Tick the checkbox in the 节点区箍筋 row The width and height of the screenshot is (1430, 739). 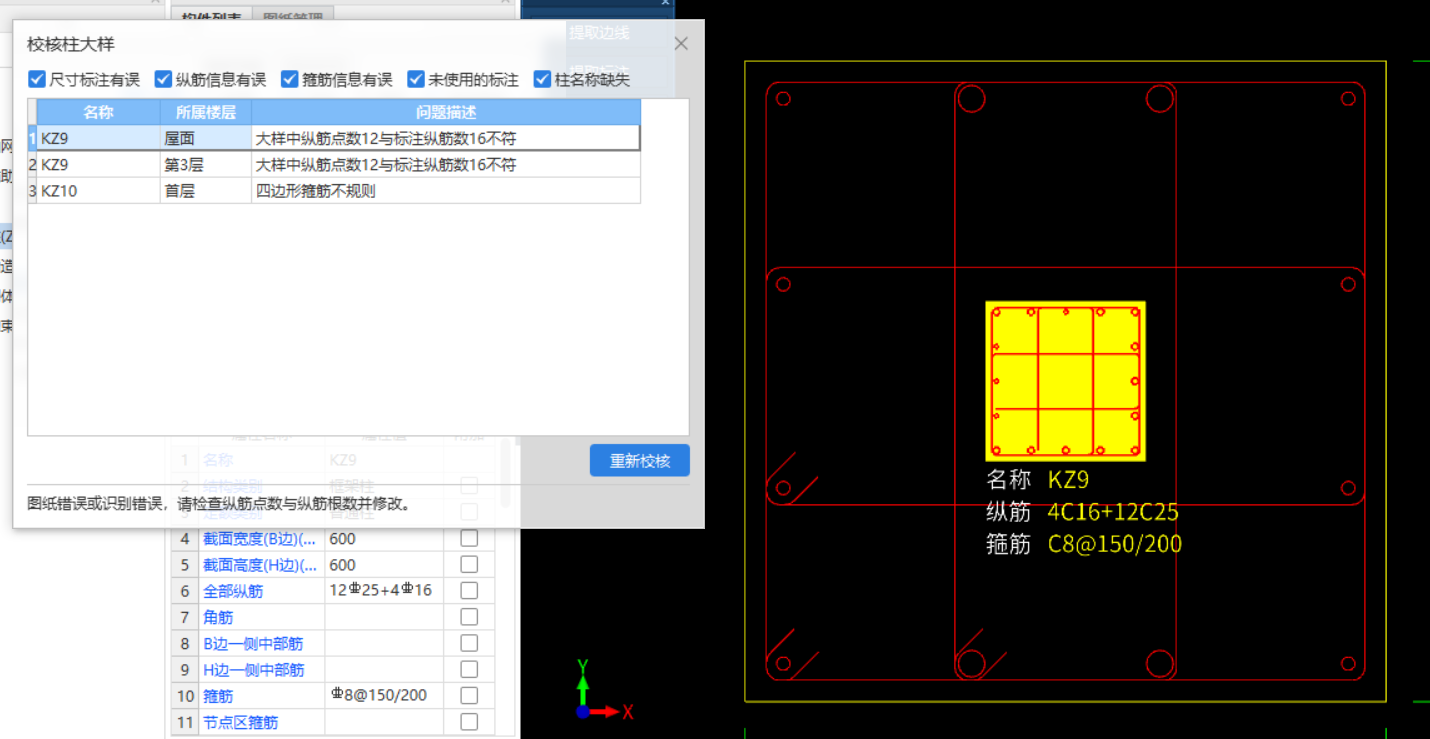469,721
